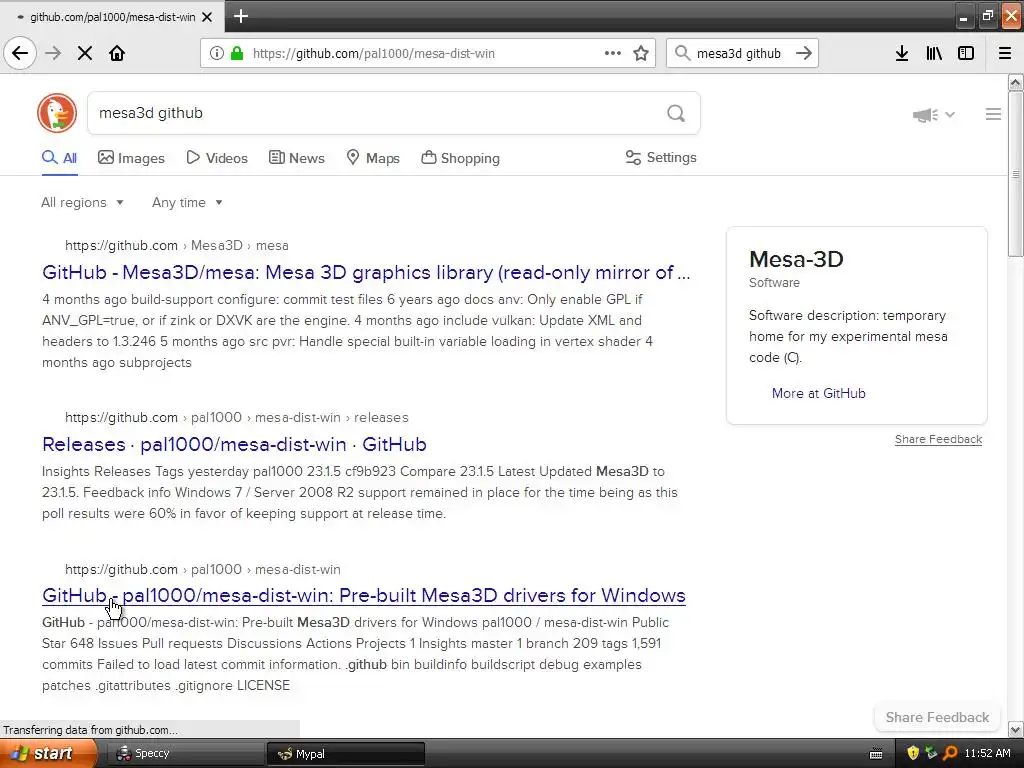Open the Windows start menu
The image size is (1024, 768).
[48, 753]
